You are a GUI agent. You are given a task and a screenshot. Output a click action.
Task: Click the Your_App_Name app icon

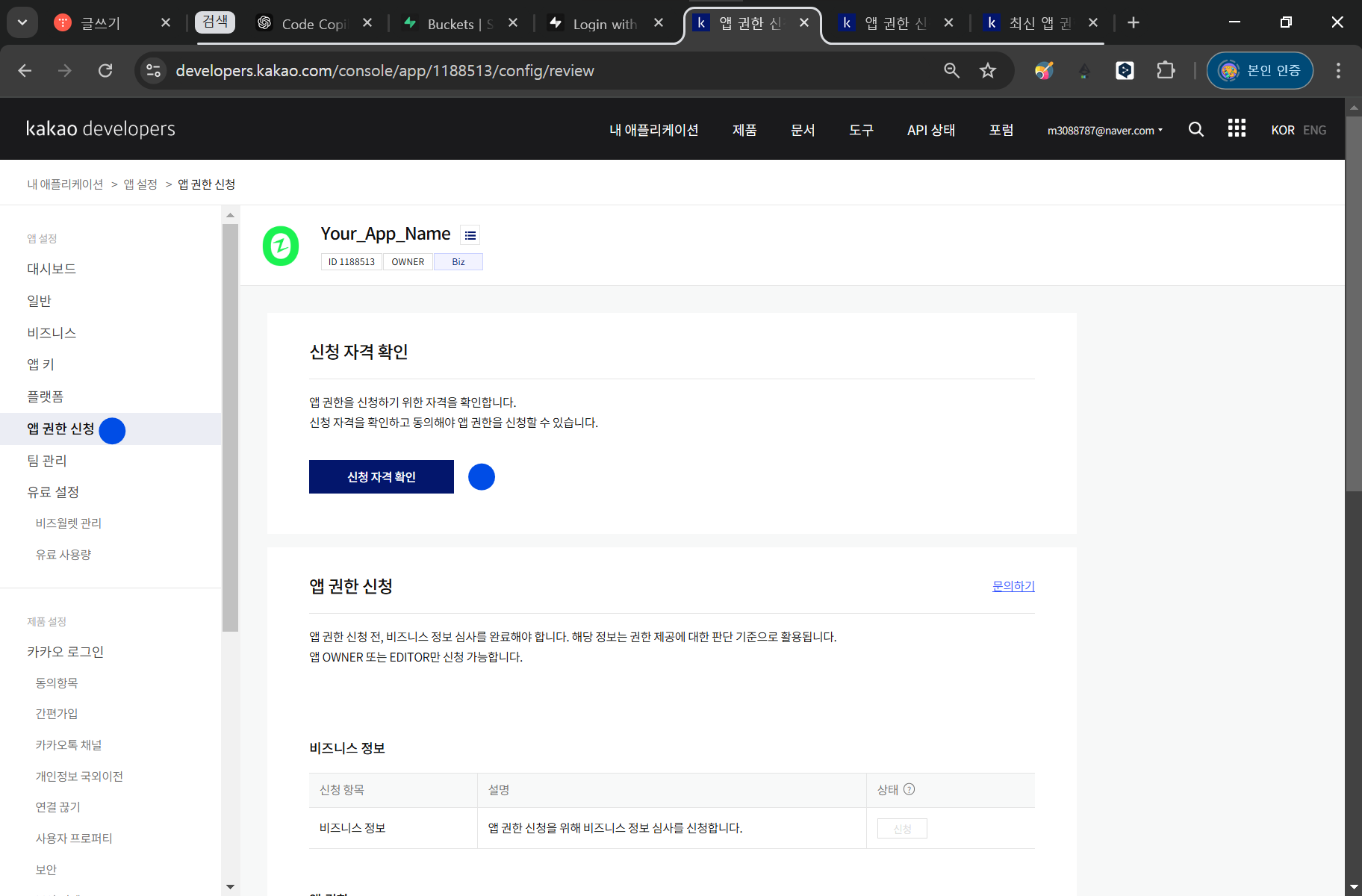pyautogui.click(x=281, y=246)
